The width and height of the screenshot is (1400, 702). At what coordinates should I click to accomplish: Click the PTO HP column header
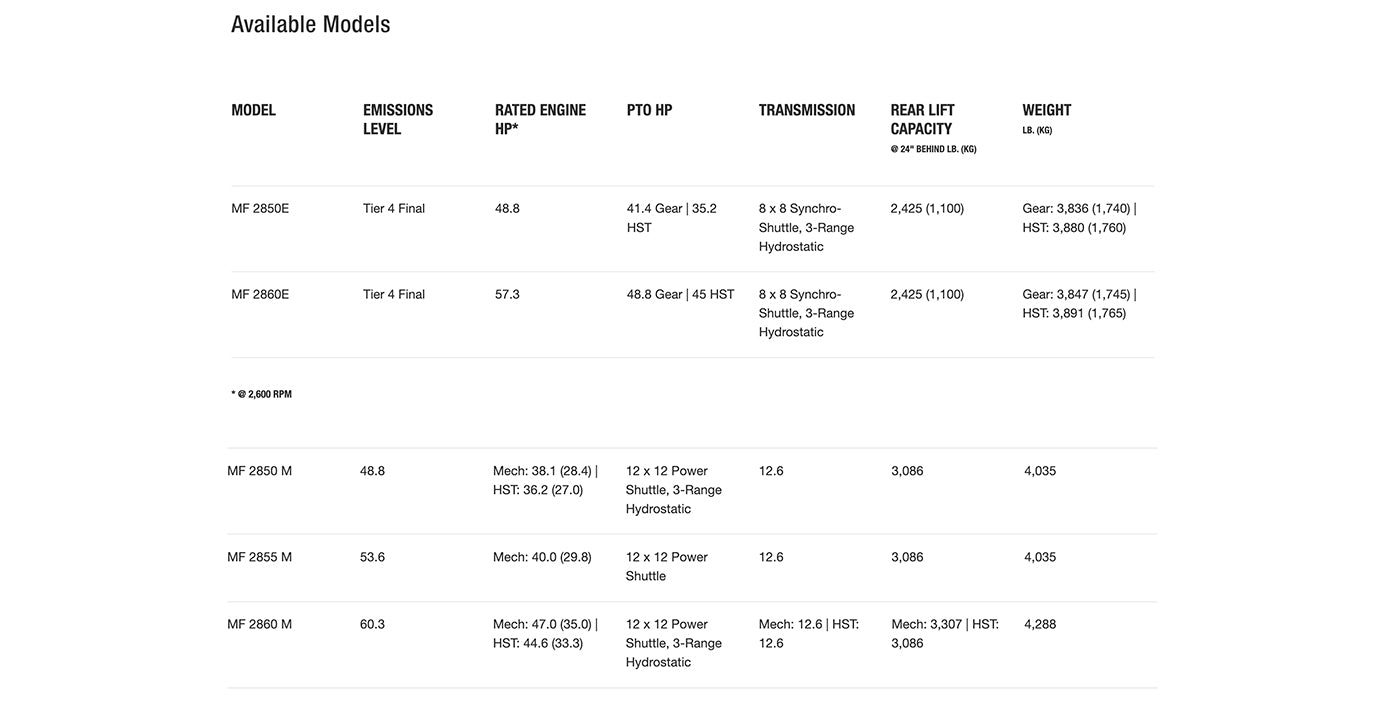pyautogui.click(x=649, y=110)
